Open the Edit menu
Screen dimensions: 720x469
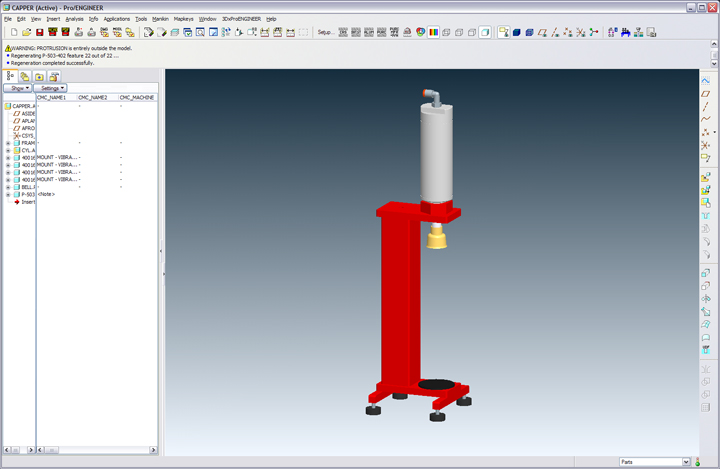[x=21, y=19]
